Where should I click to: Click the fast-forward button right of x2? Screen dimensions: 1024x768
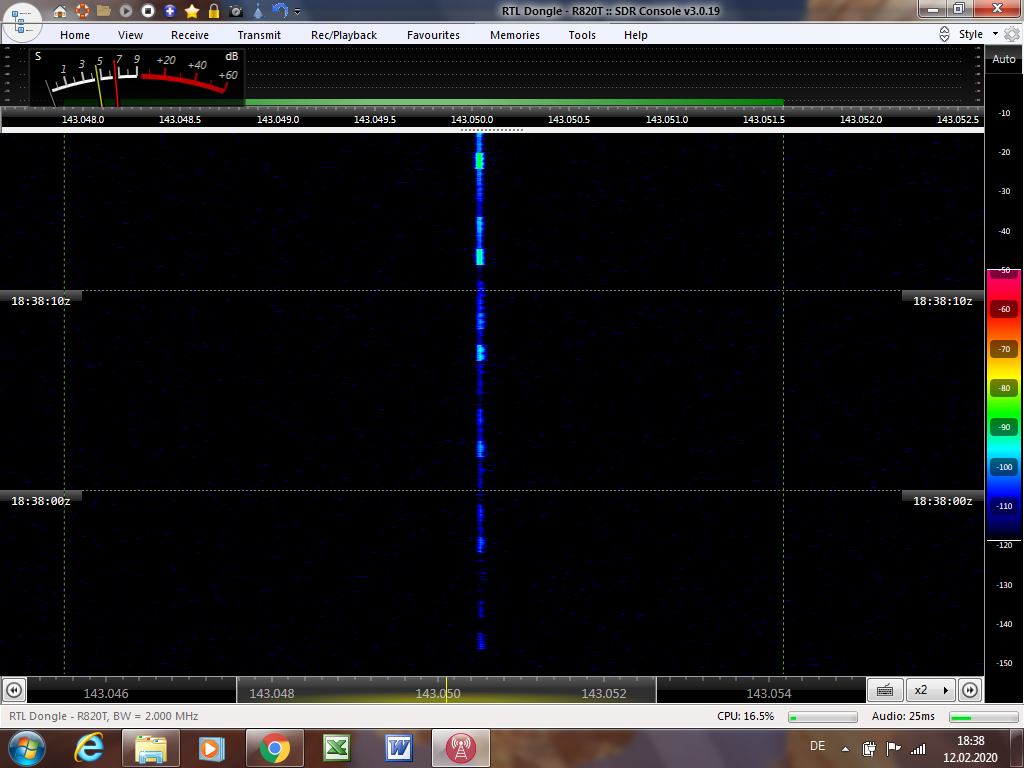click(x=970, y=690)
